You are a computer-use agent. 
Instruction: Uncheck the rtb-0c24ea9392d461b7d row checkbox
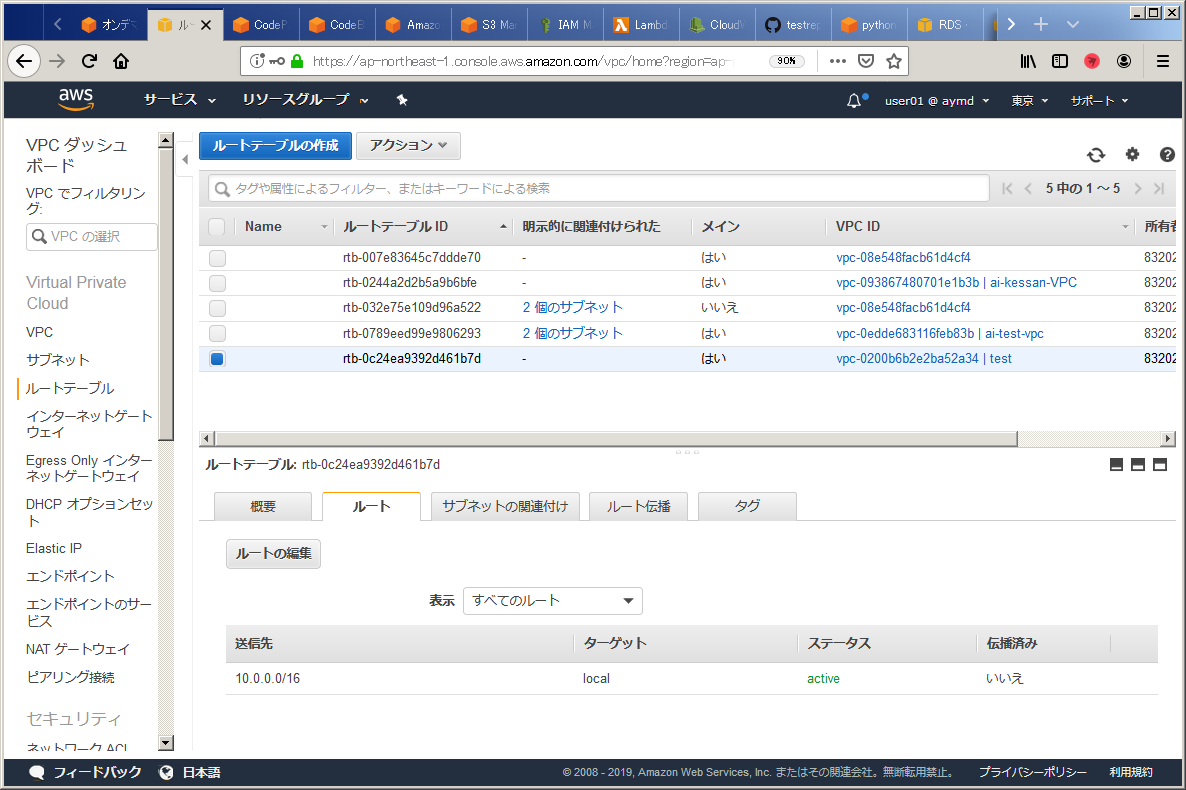[x=217, y=359]
